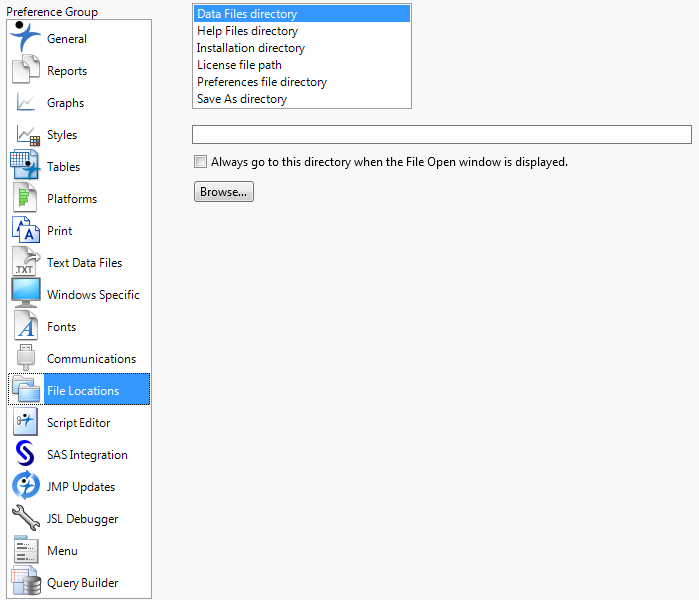This screenshot has width=699, height=600.
Task: Select Preferences file directory entry
Action: (302, 82)
